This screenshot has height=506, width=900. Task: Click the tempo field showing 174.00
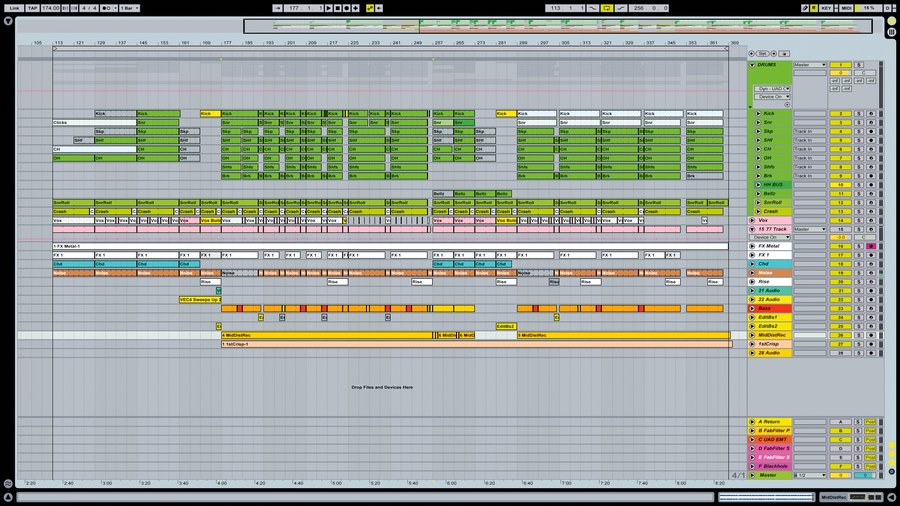[50, 7]
